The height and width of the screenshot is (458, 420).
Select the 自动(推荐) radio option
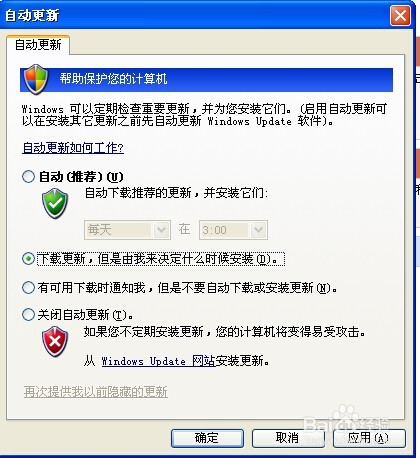pyautogui.click(x=28, y=176)
